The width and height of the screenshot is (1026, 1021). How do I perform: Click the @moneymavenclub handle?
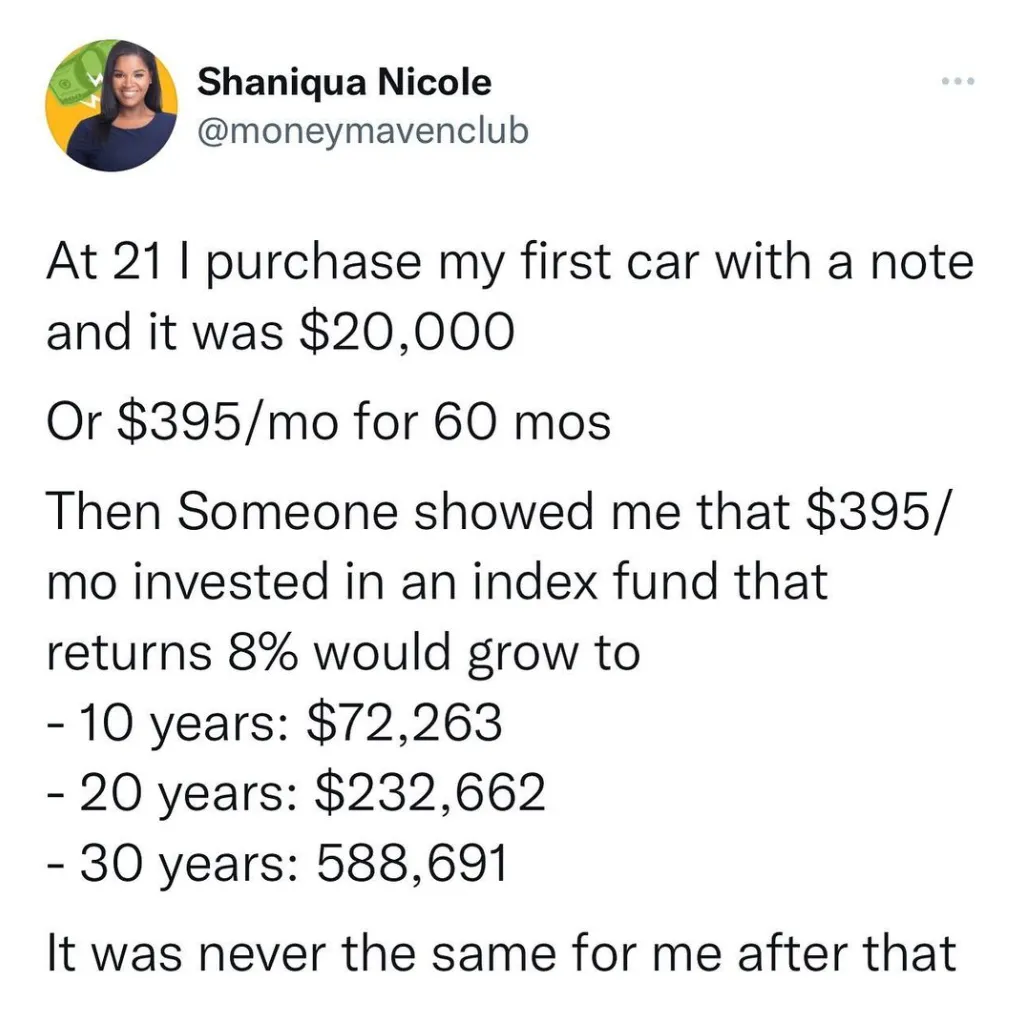pos(362,130)
